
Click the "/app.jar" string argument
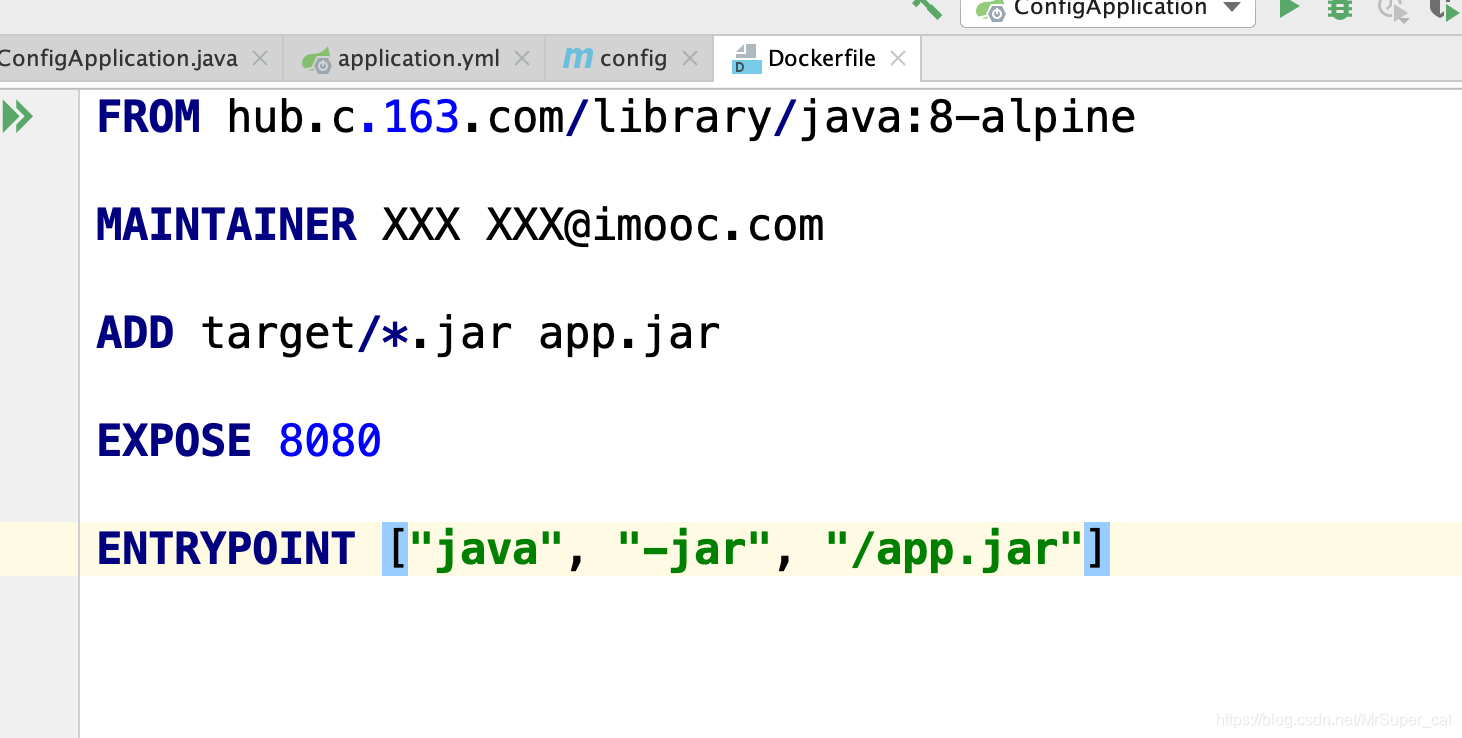955,549
